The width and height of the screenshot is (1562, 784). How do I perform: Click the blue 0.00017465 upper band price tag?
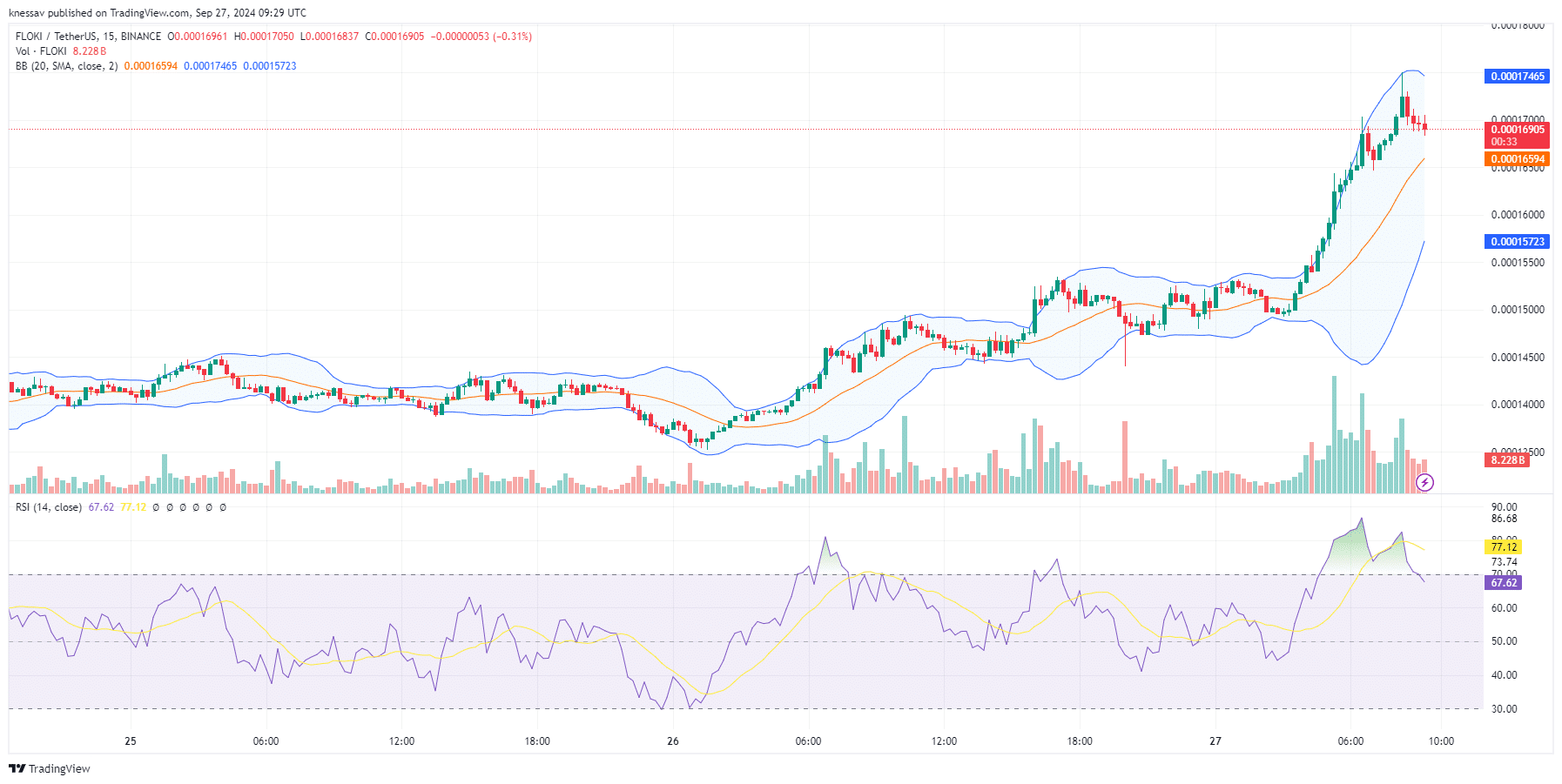click(1517, 77)
